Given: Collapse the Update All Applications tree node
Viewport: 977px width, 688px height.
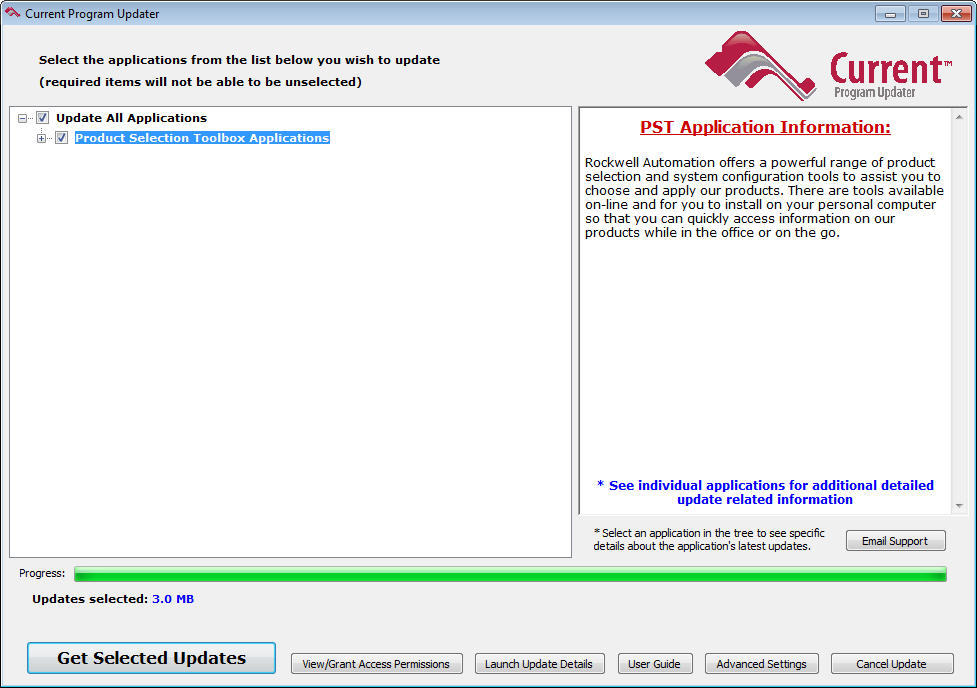Looking at the screenshot, I should (22, 118).
